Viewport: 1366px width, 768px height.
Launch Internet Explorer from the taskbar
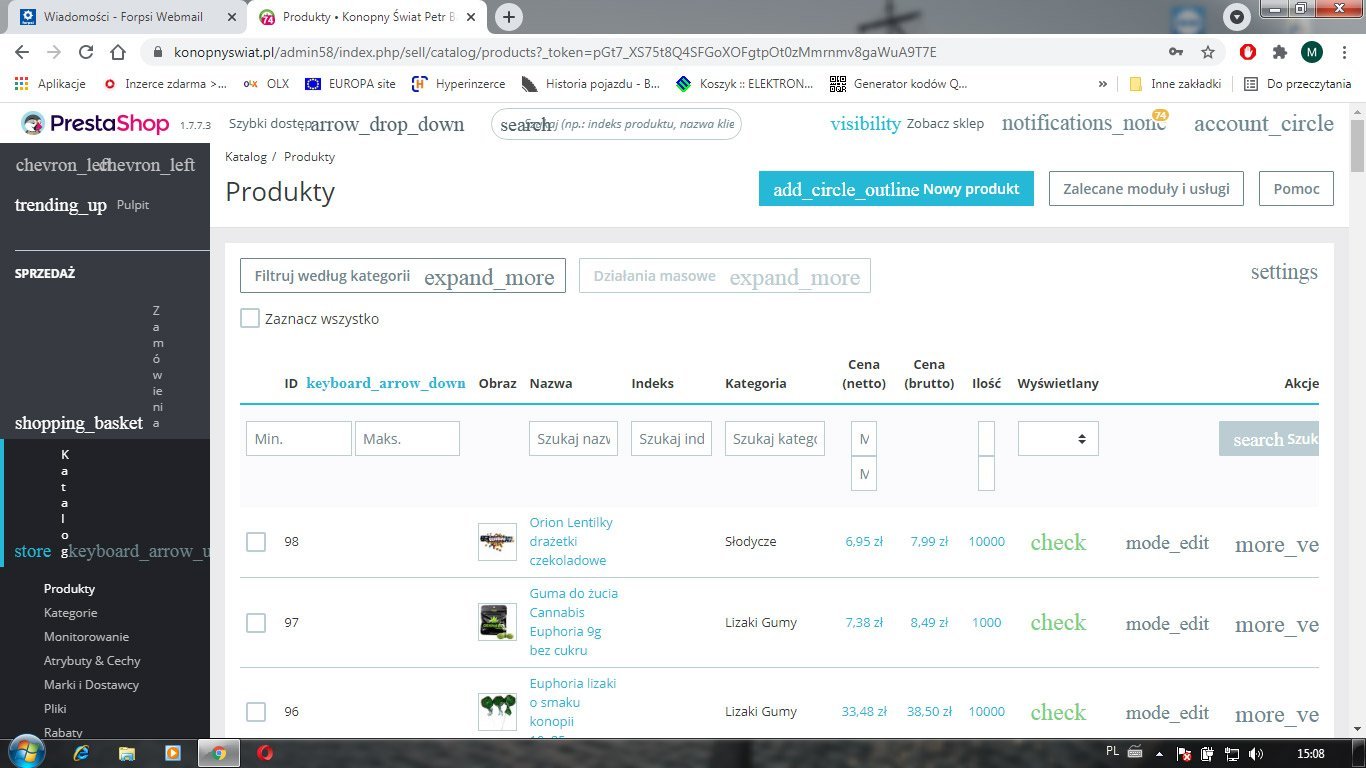(x=81, y=753)
